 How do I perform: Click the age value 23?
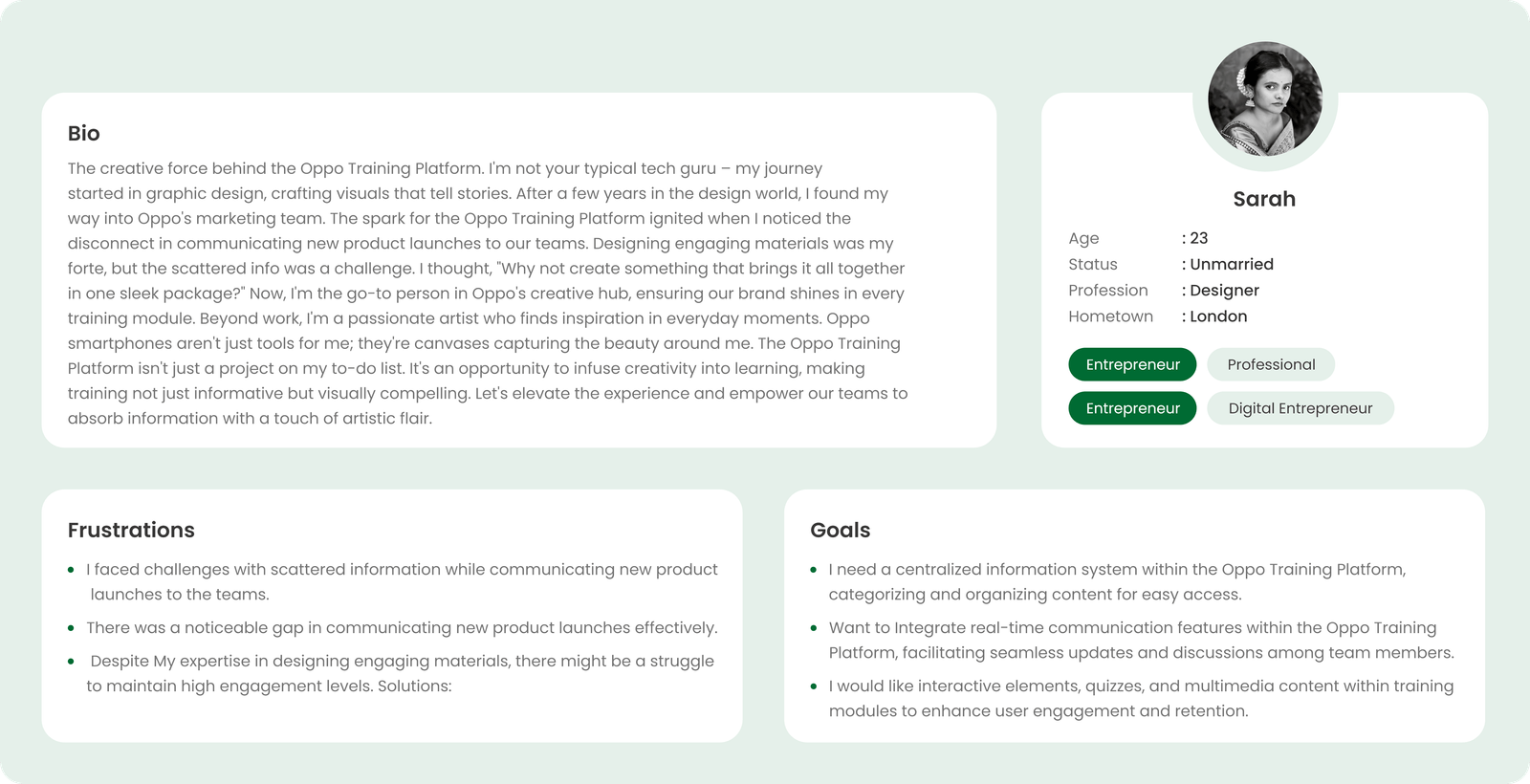pyautogui.click(x=1198, y=238)
